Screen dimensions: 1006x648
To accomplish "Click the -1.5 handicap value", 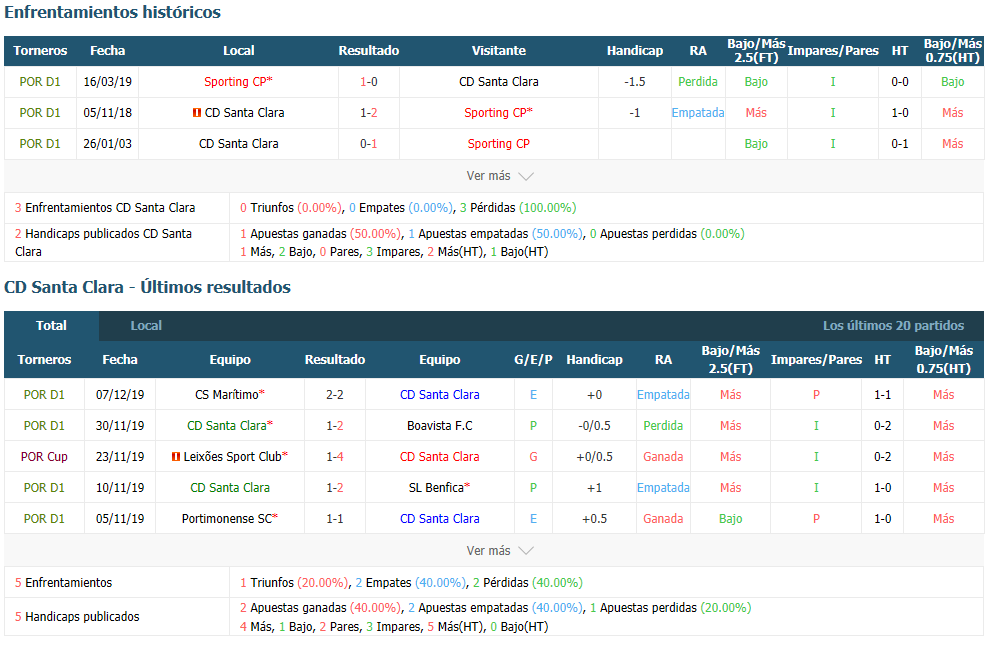I will tap(635, 81).
